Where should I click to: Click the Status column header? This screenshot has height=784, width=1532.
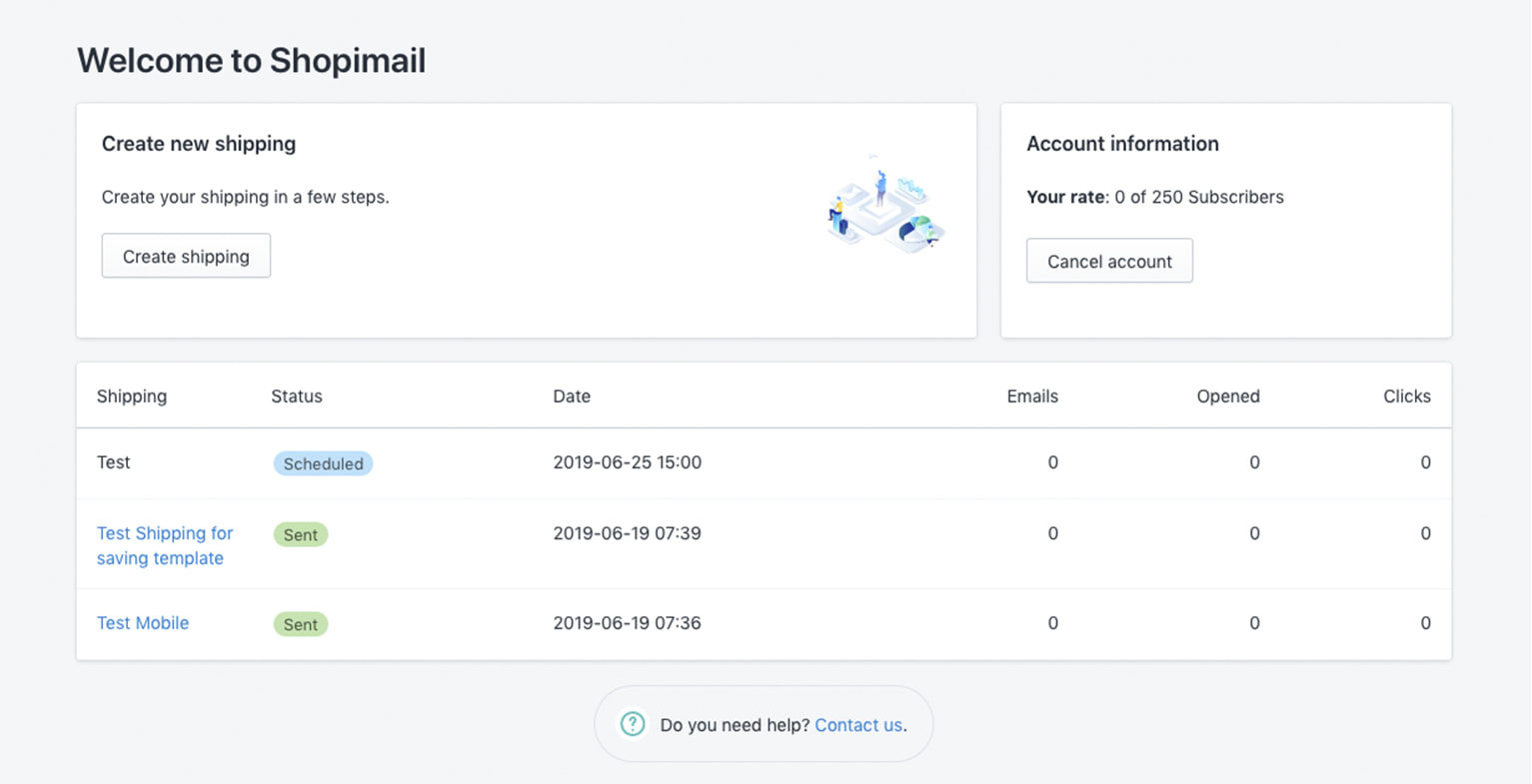point(296,395)
